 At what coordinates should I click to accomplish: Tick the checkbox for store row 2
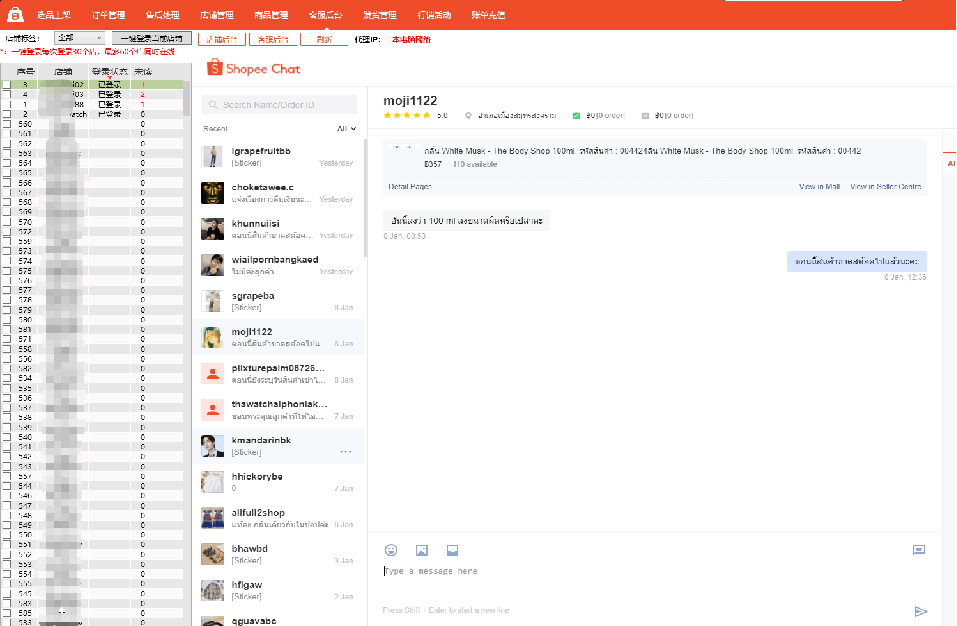7,114
